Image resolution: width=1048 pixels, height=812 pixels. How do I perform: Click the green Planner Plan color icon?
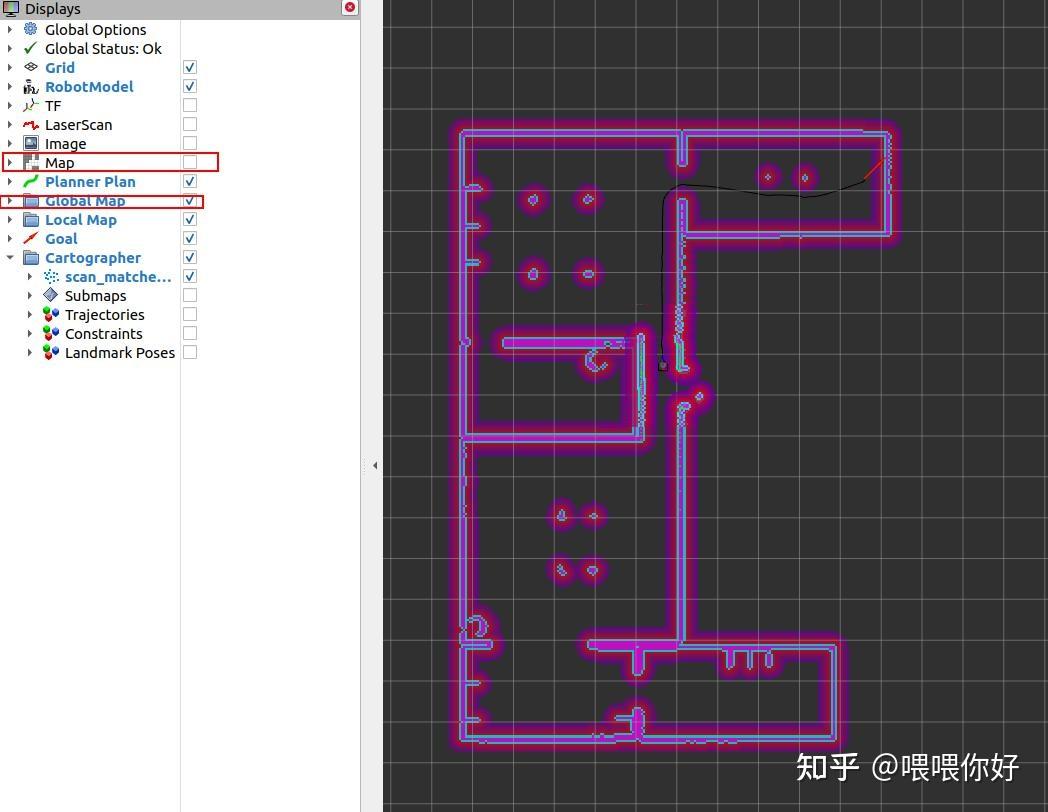pyautogui.click(x=33, y=181)
